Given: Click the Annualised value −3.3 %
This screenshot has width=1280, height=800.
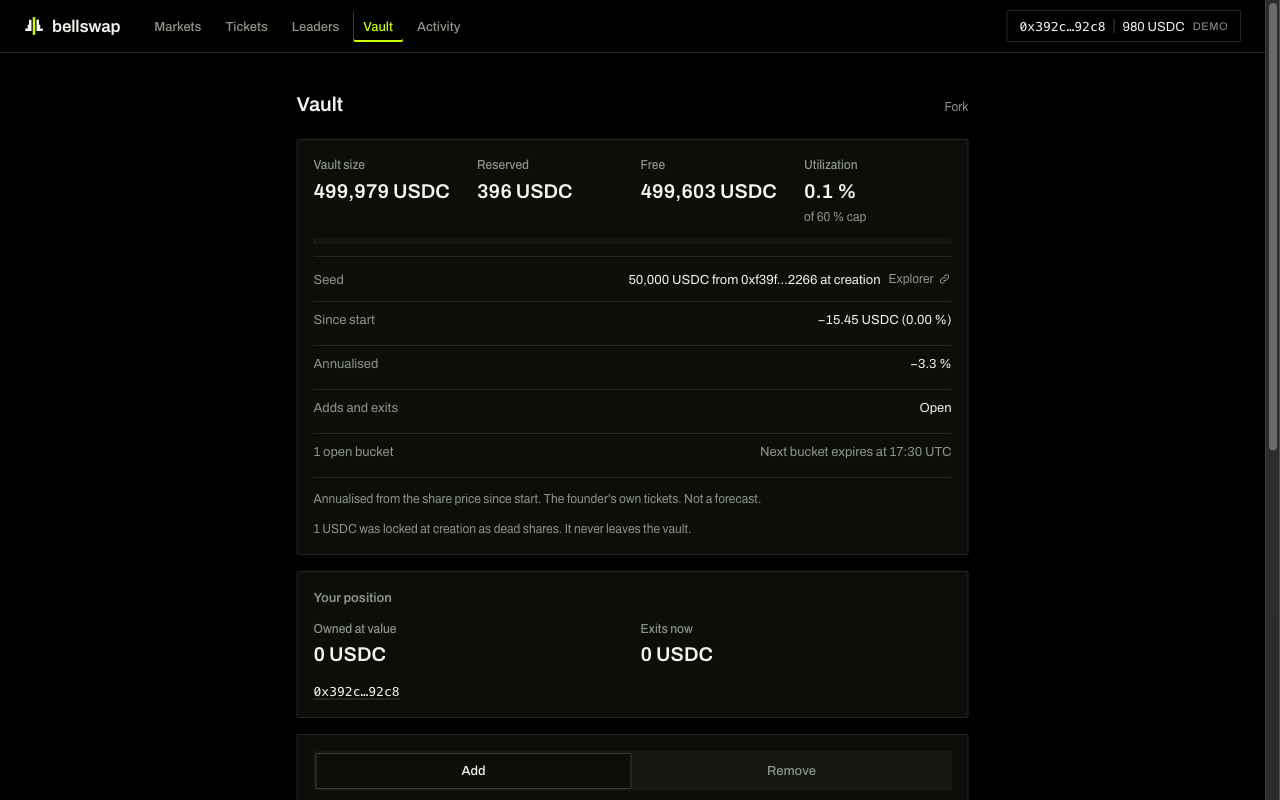Looking at the screenshot, I should tap(930, 364).
